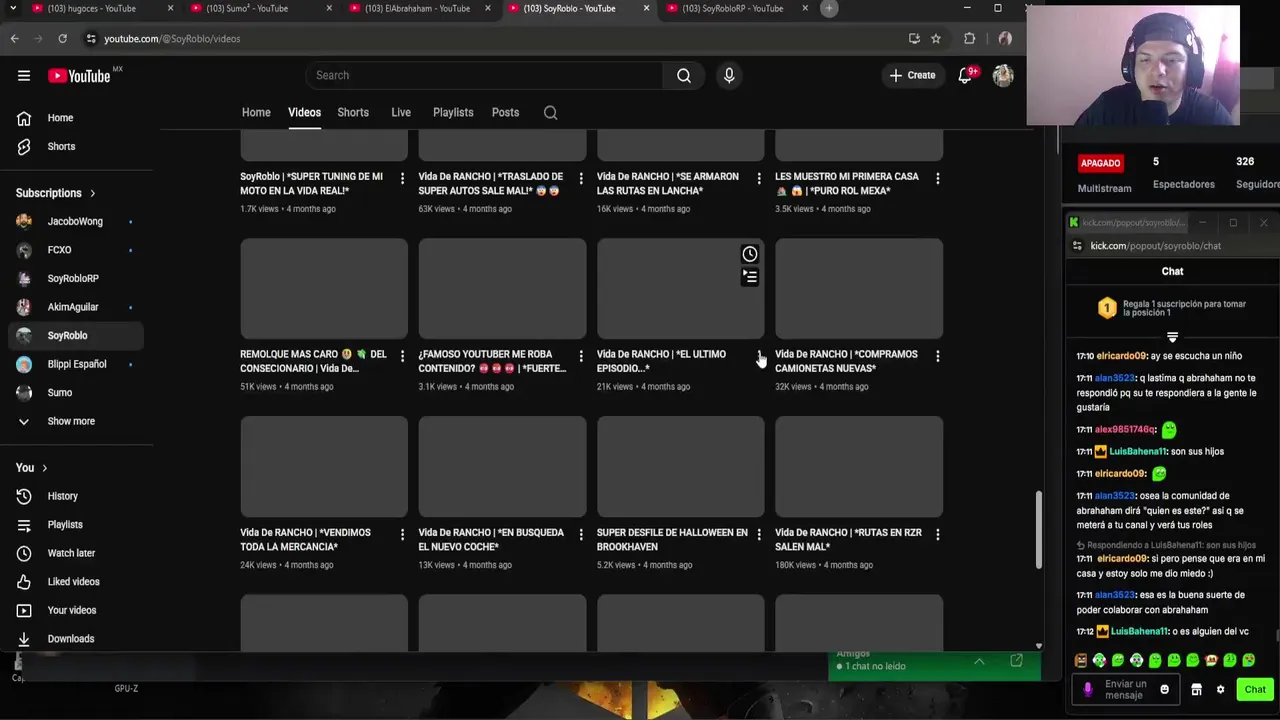Open Your videos
Image resolution: width=1280 pixels, height=720 pixels.
[x=72, y=610]
